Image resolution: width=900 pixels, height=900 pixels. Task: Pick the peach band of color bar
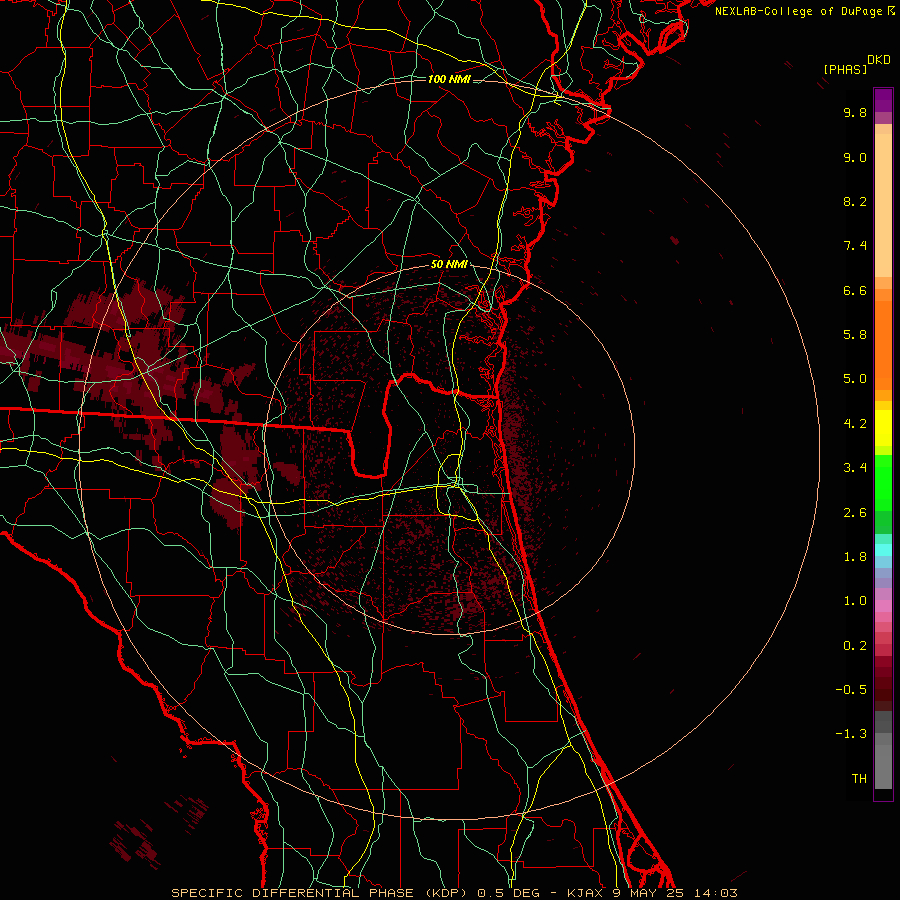883,201
